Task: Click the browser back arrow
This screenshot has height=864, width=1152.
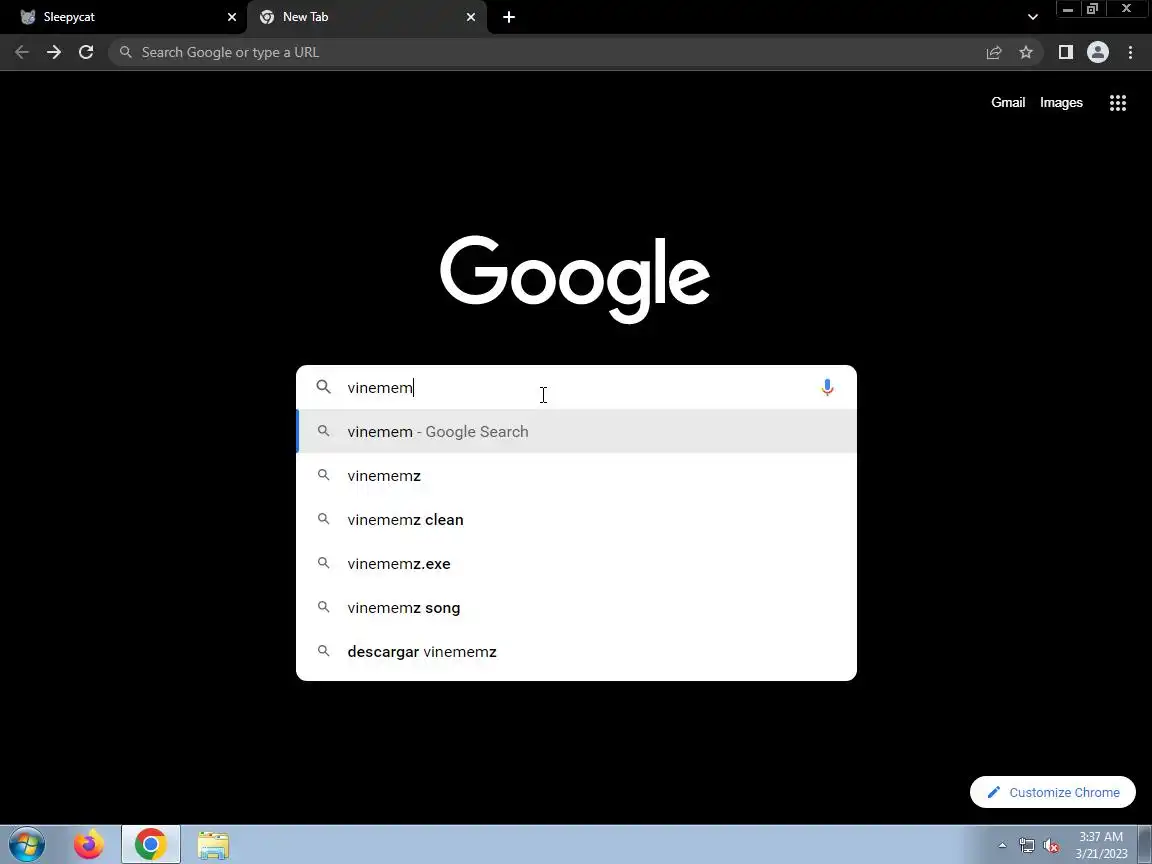Action: (x=22, y=52)
